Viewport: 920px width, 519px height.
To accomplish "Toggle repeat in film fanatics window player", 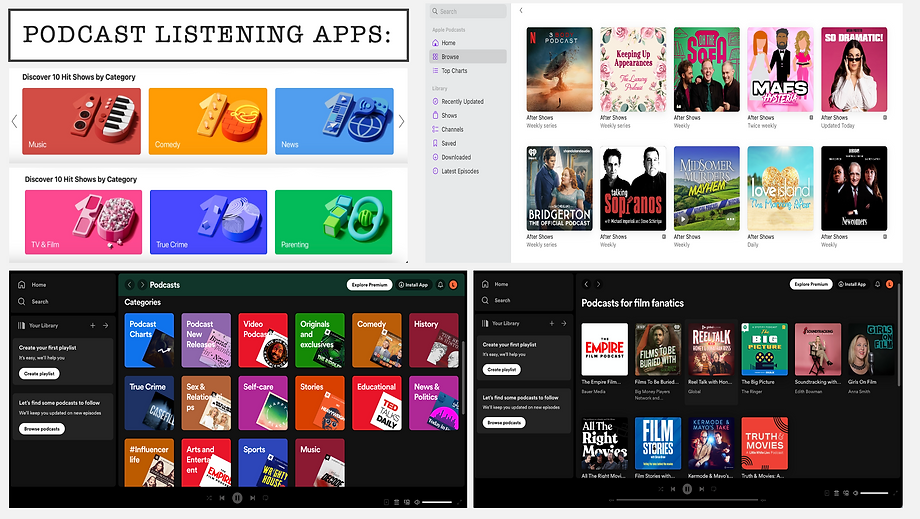I will pyautogui.click(x=713, y=489).
